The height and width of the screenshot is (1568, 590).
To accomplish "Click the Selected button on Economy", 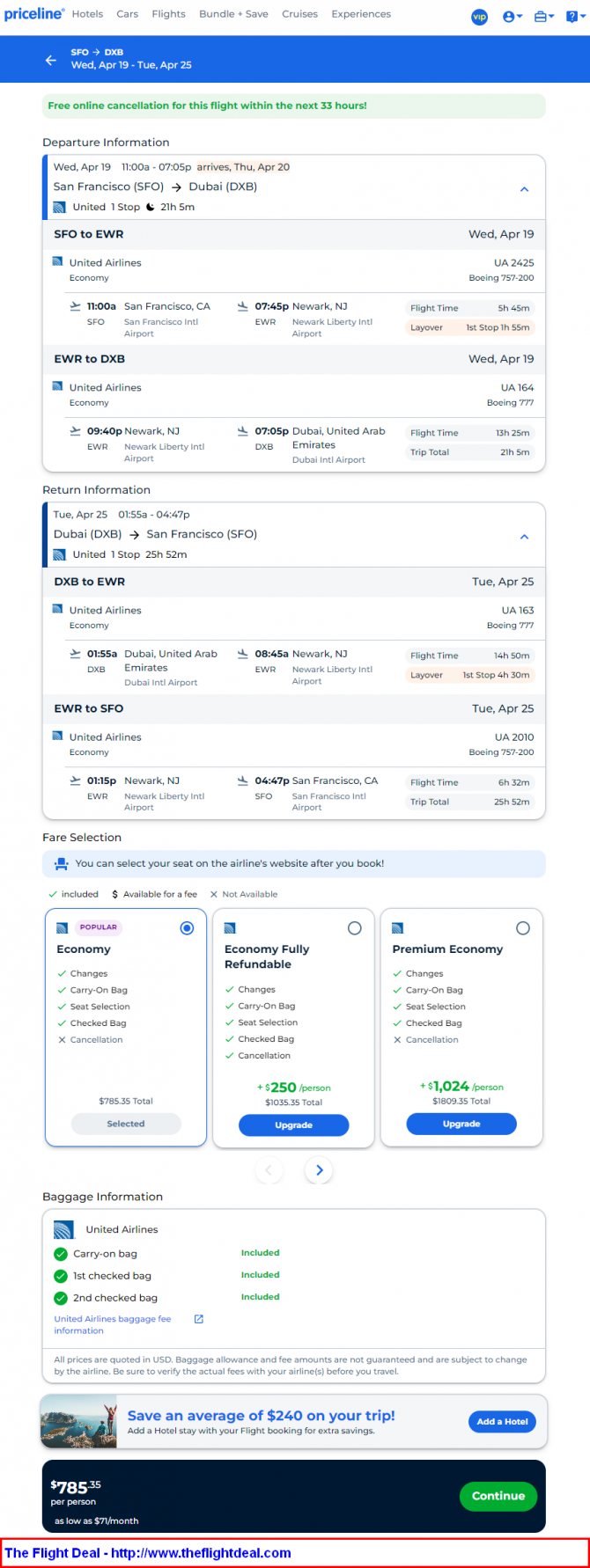I will click(x=126, y=1124).
